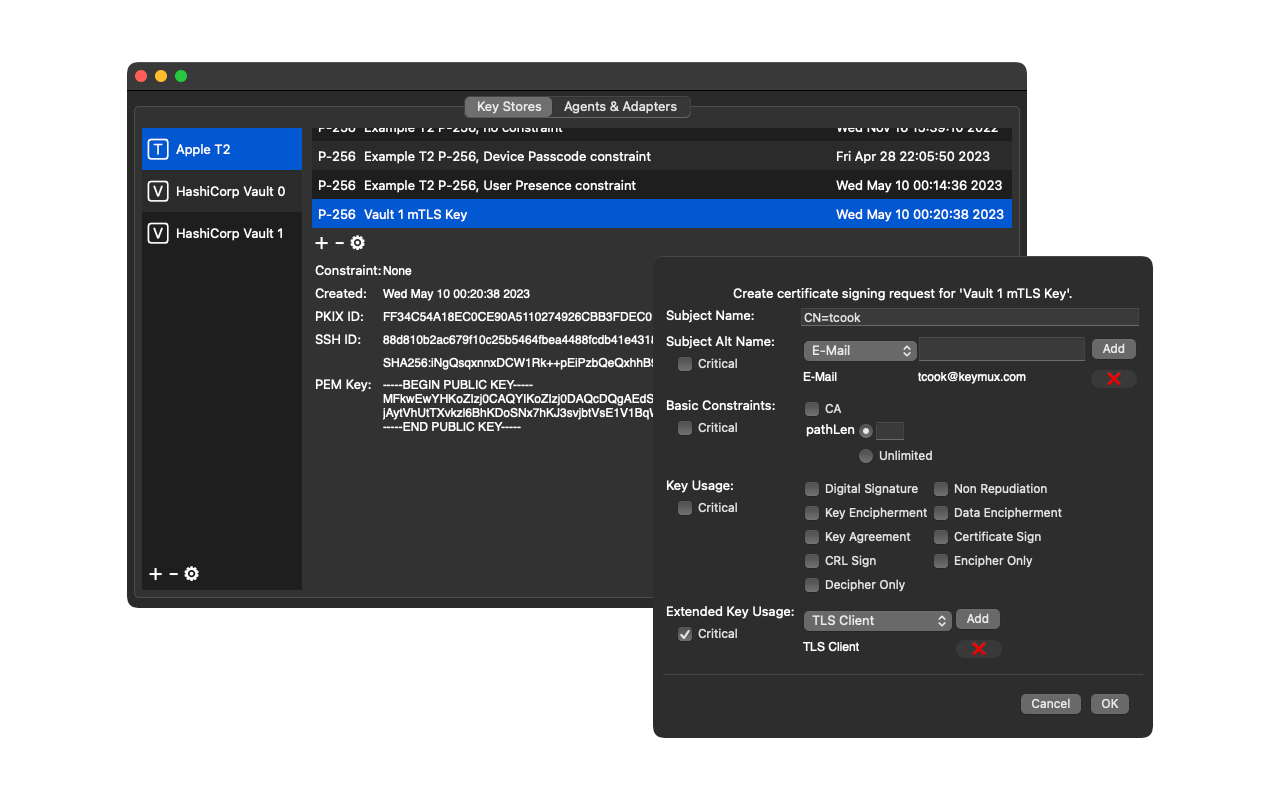This screenshot has height=800, width=1280.
Task: Switch to the Agents & Adapters tab
Action: point(619,107)
